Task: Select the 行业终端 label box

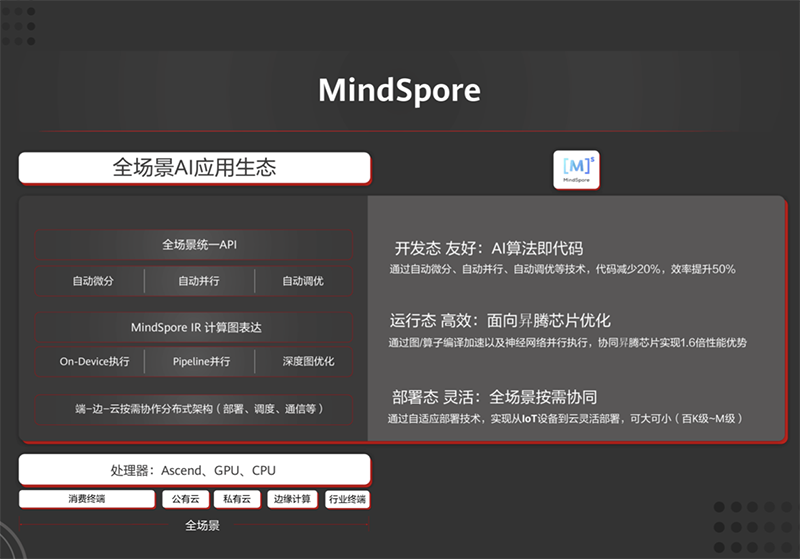Action: [347, 499]
